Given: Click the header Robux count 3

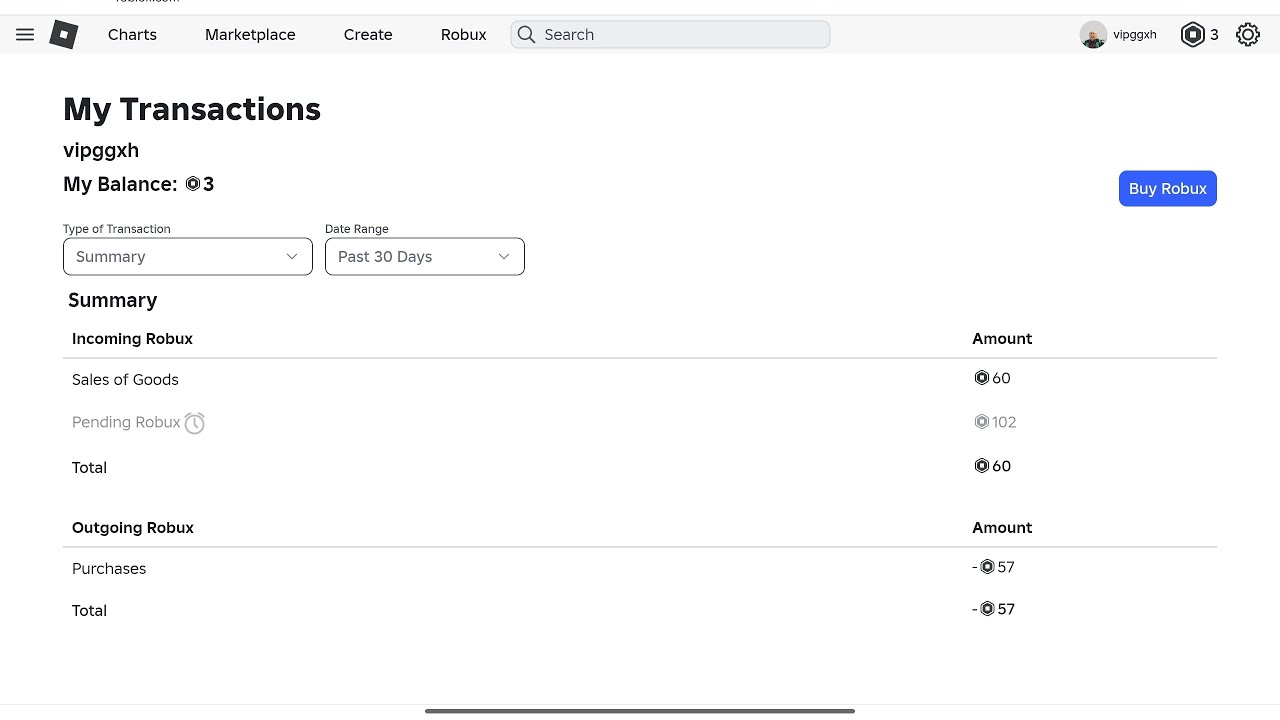Looking at the screenshot, I should click(1214, 34).
